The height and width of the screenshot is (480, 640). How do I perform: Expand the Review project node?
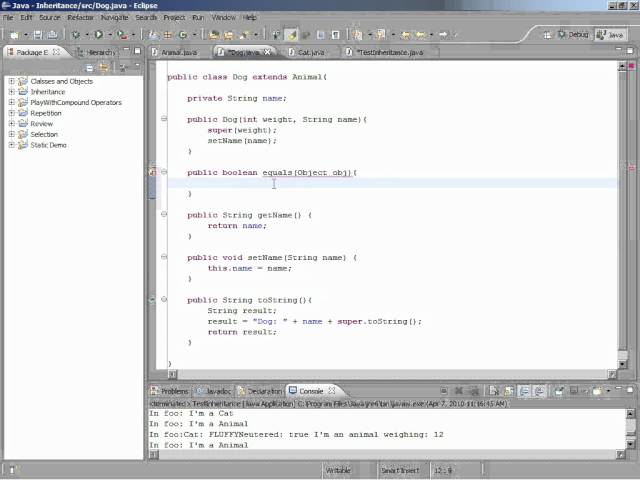tap(11, 124)
